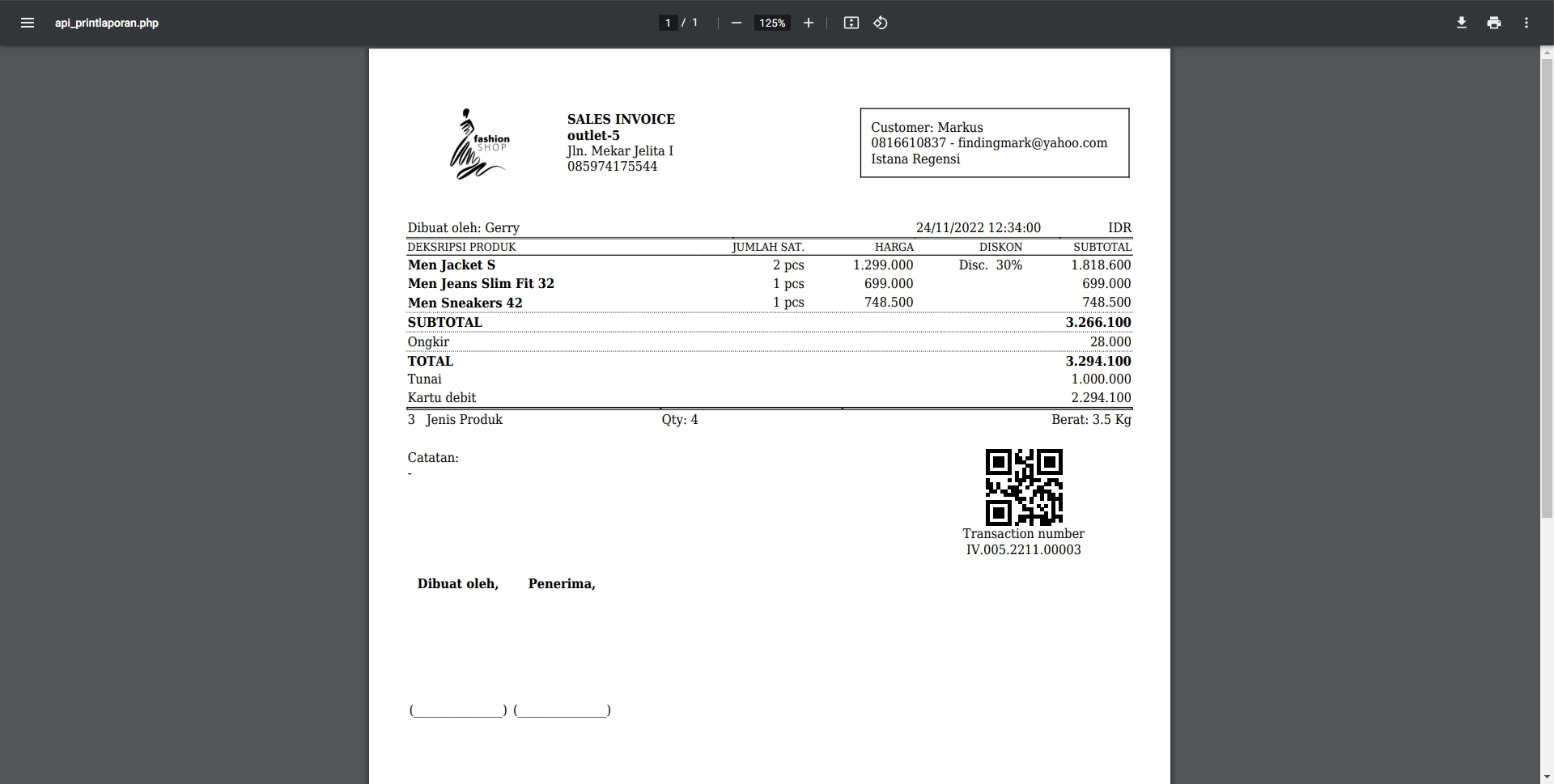Download the PDF file
Screen dimensions: 1554x784
pos(1461,23)
